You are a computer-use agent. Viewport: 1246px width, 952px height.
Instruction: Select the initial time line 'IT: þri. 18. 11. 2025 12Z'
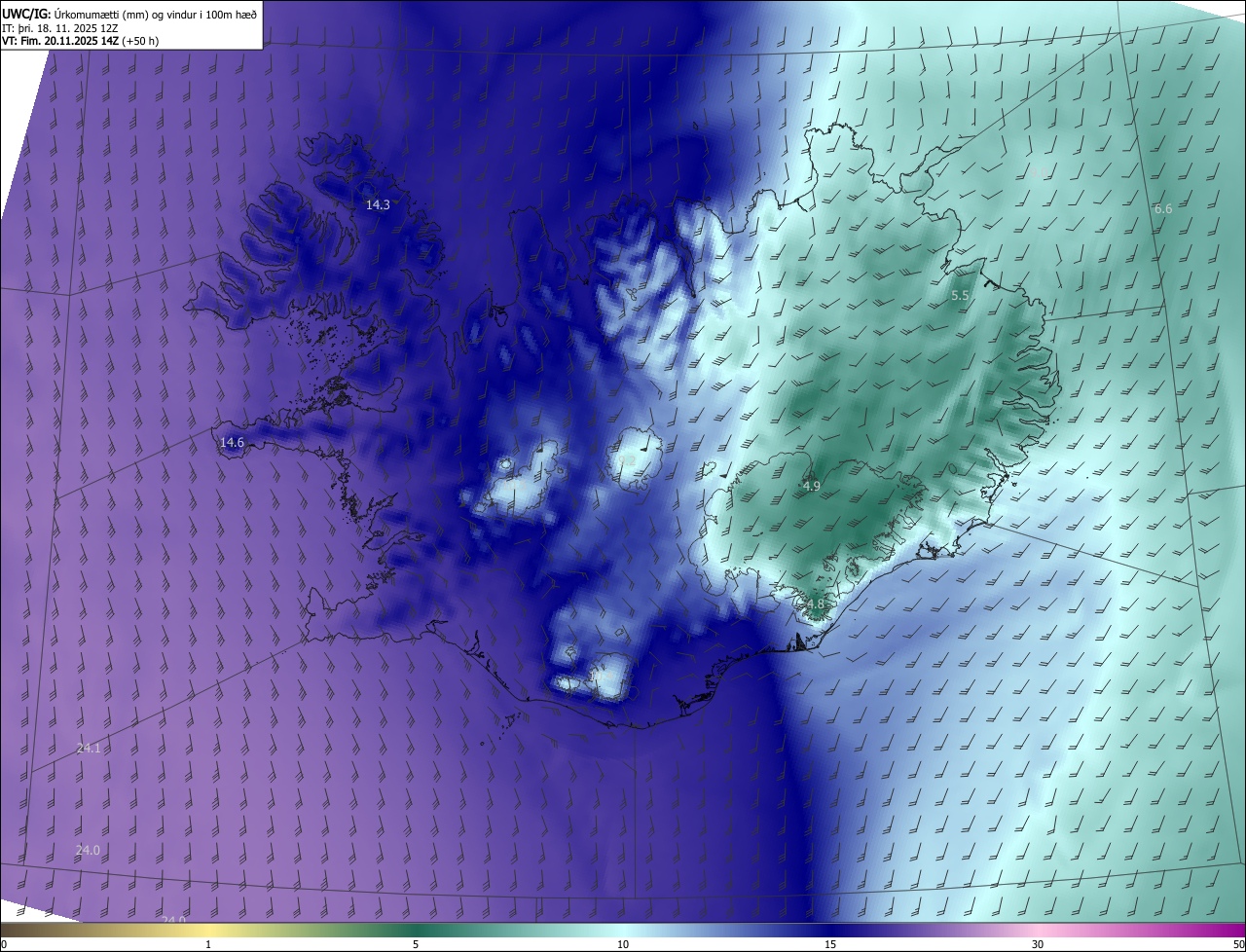[x=62, y=28]
